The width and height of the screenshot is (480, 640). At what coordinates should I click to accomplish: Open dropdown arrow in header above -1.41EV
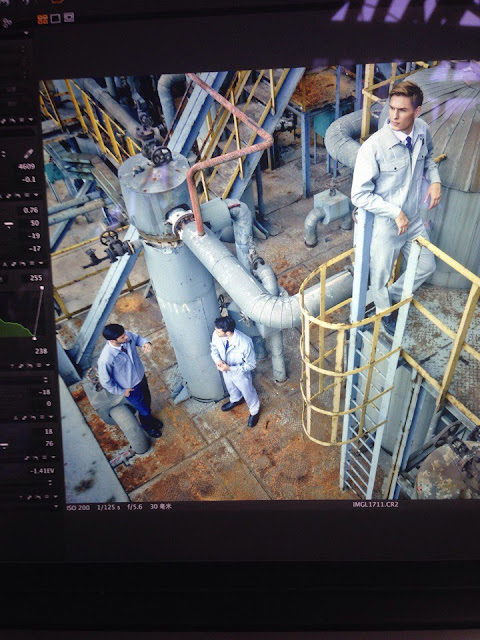(54, 458)
